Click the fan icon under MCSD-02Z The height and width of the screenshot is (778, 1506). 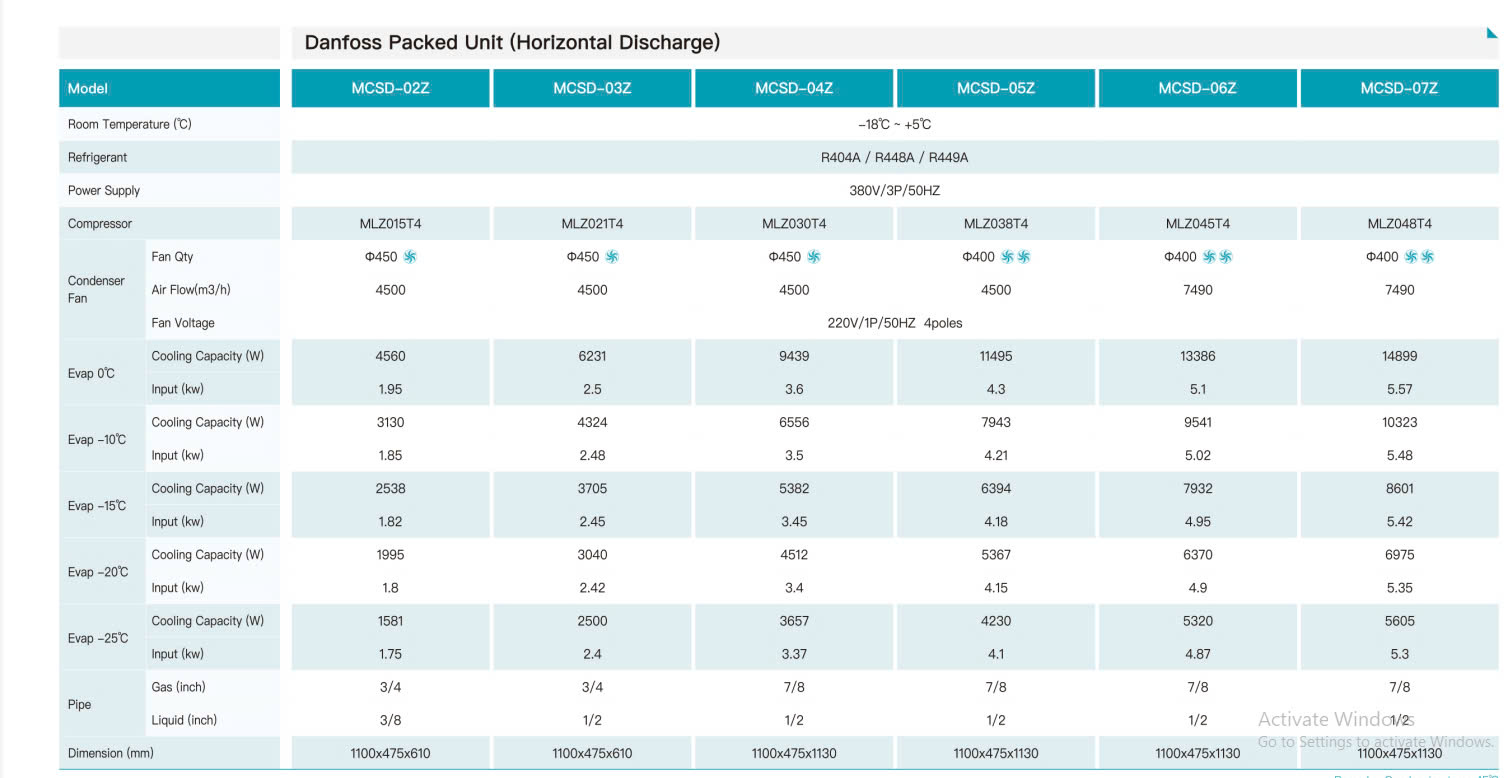[x=410, y=257]
